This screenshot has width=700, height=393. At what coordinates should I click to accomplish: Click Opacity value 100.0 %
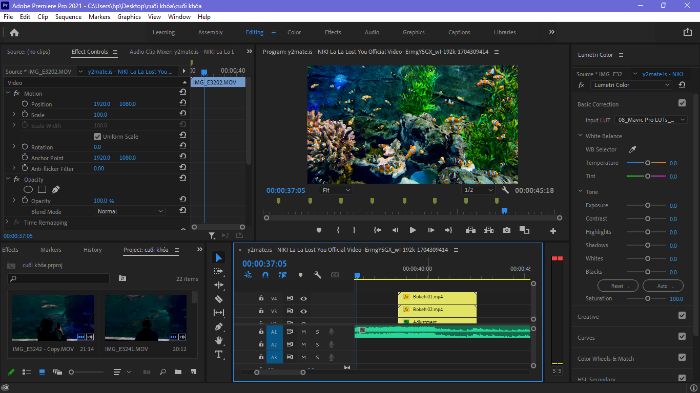[104, 201]
